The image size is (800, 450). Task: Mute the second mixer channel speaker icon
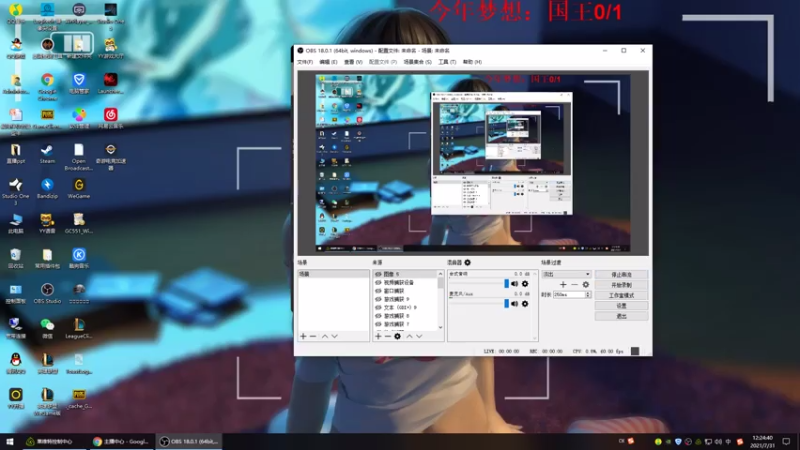(x=514, y=304)
